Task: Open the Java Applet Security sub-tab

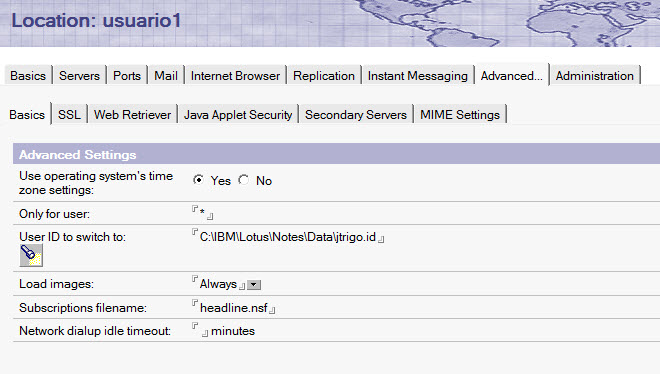Action: pos(238,114)
